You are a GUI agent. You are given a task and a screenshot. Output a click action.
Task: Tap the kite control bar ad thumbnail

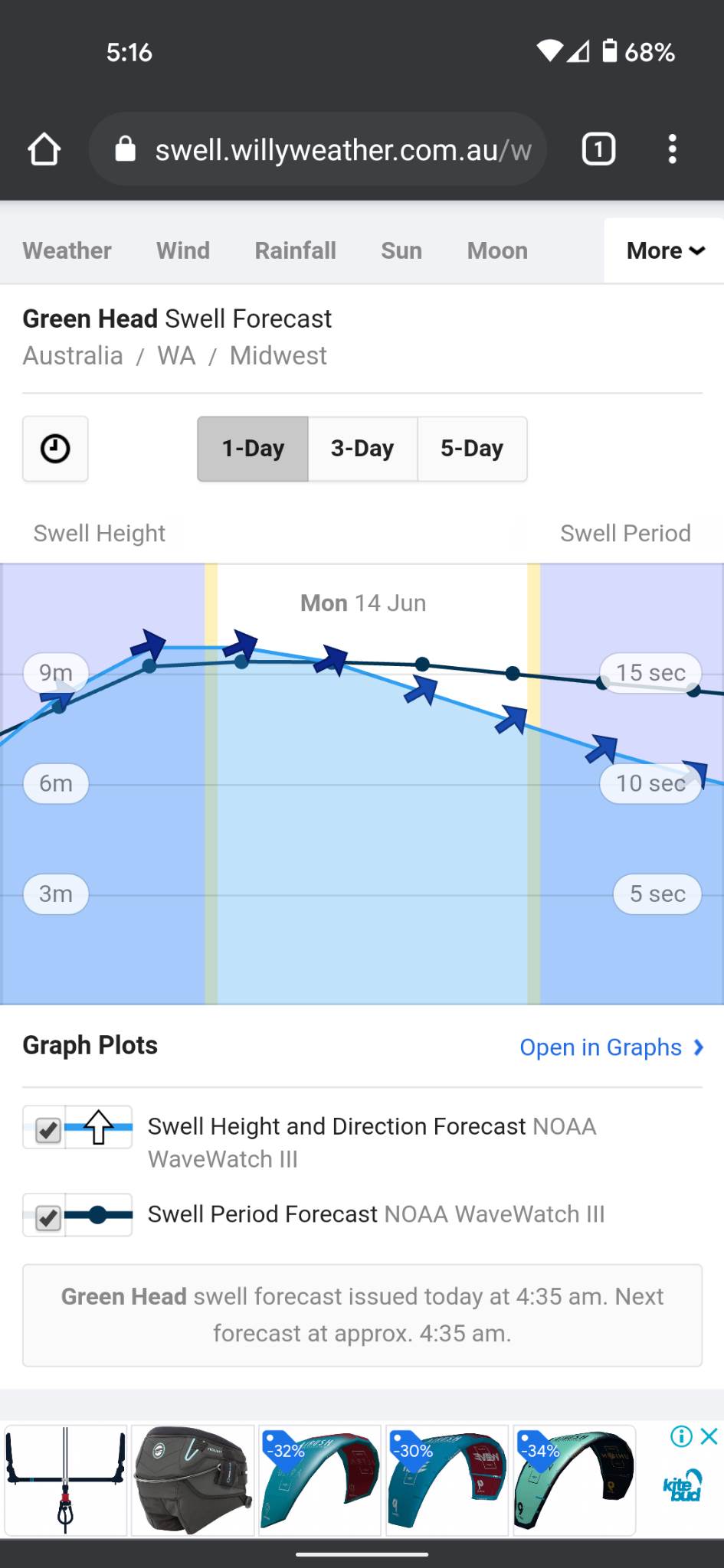[x=65, y=1479]
